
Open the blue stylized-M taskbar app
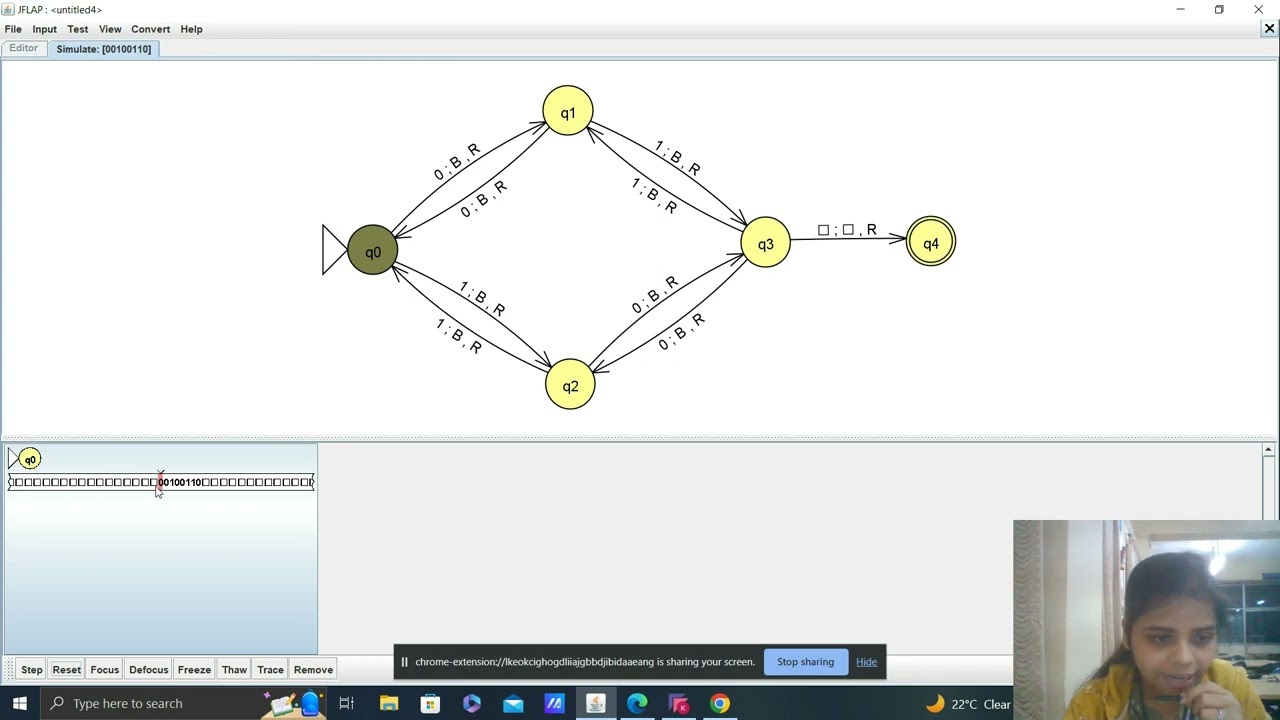point(554,703)
